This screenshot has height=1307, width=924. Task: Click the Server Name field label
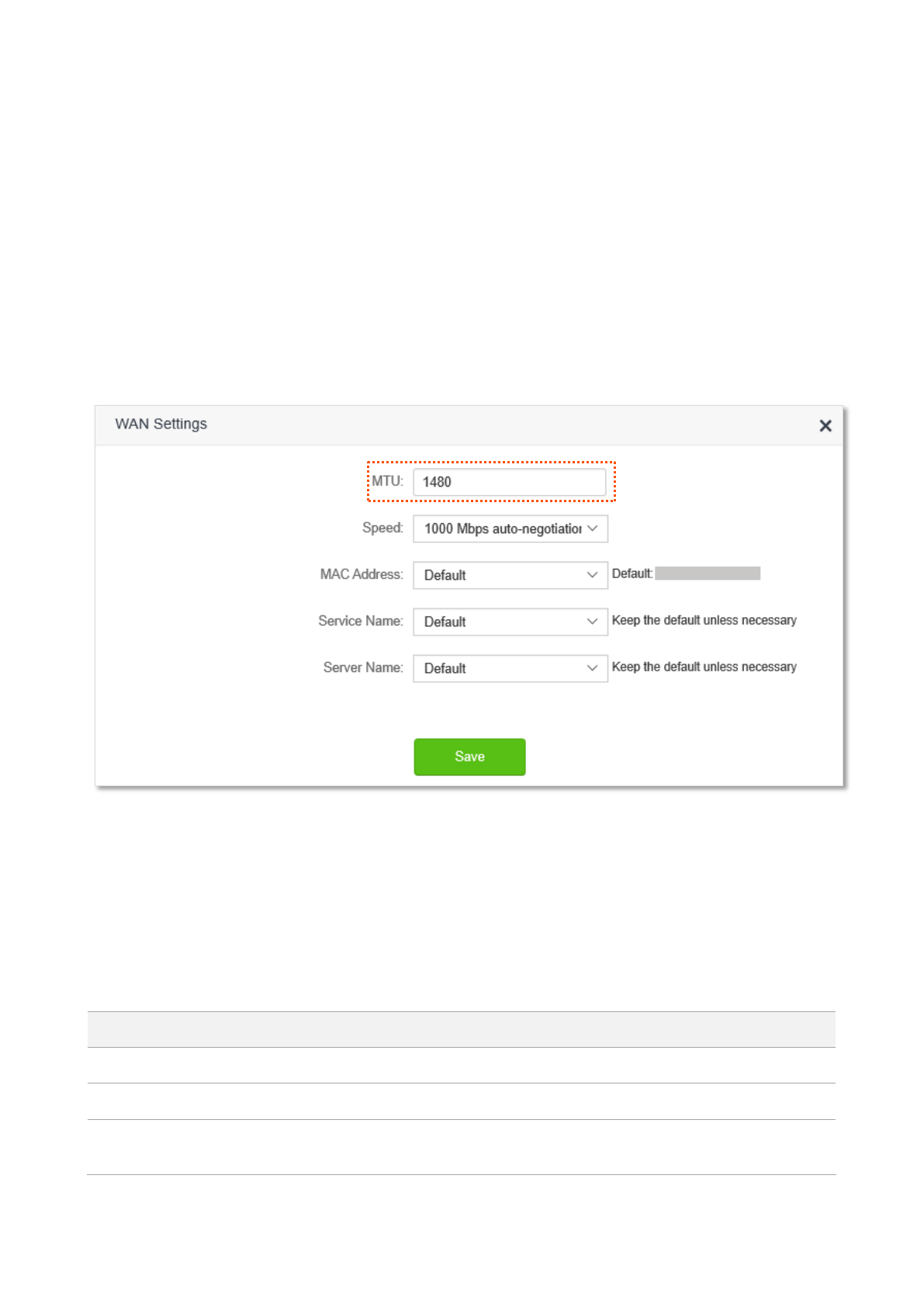pyautogui.click(x=363, y=667)
